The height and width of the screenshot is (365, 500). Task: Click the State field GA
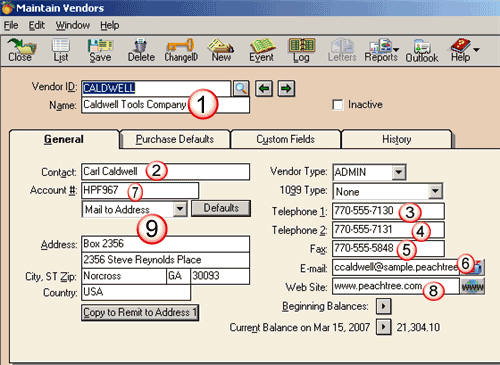(179, 276)
